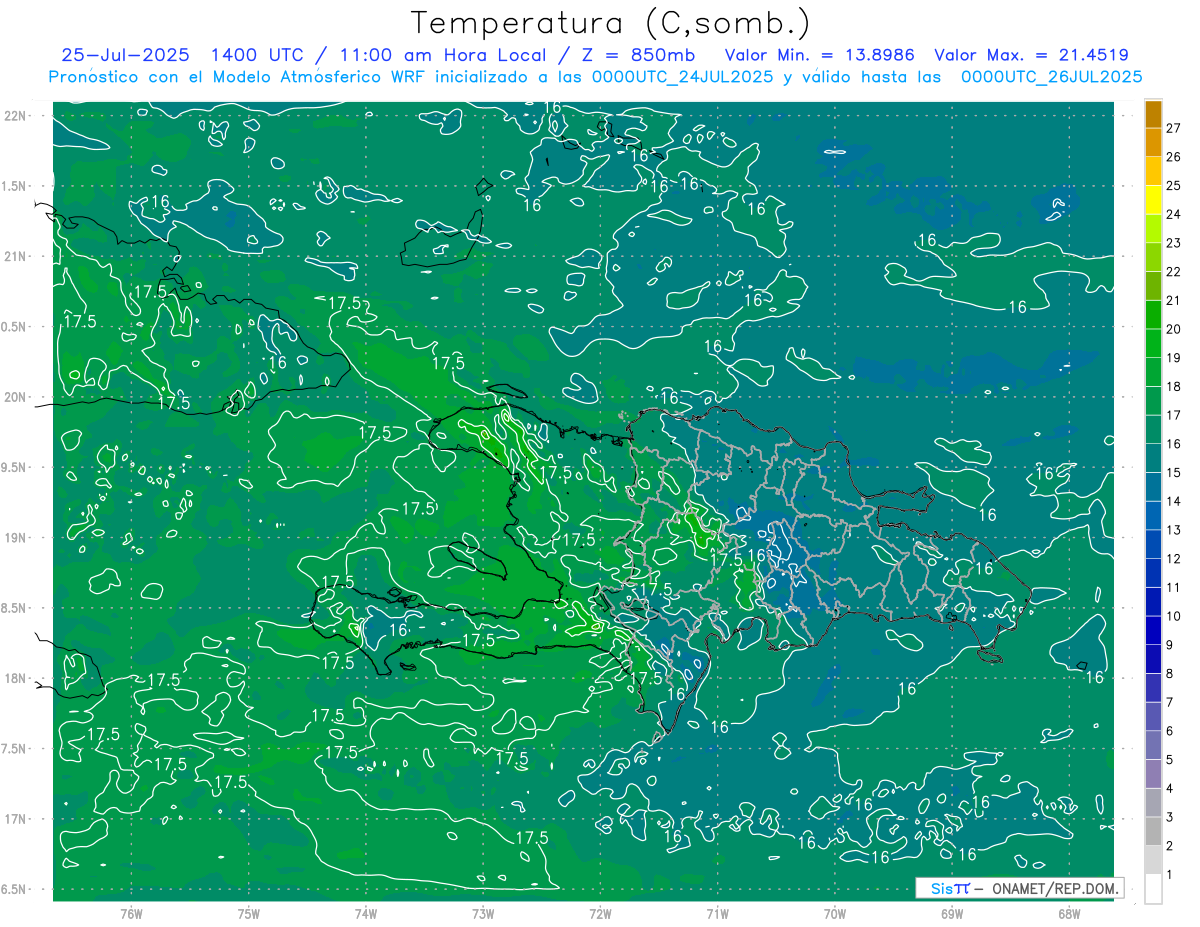Click the '0.5N' latitude label
Viewport: 1200px width, 927px height.
point(14,327)
